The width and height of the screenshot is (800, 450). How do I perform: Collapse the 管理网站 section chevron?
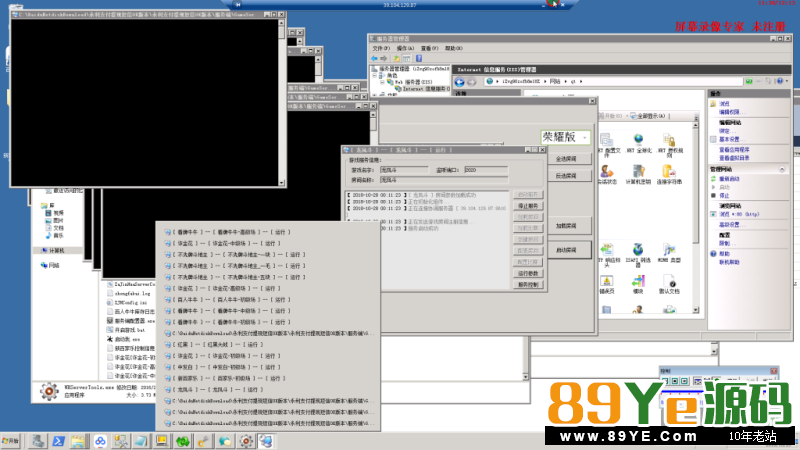coord(782,169)
